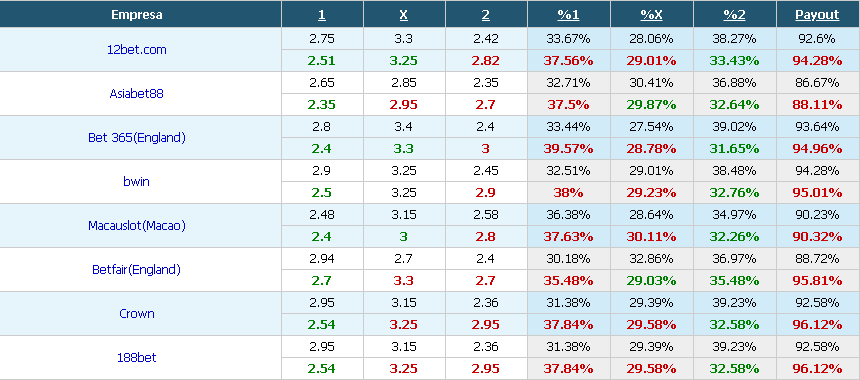Open the 188bet bookmaker link
Screen dimensions: 860x380
pyautogui.click(x=137, y=358)
